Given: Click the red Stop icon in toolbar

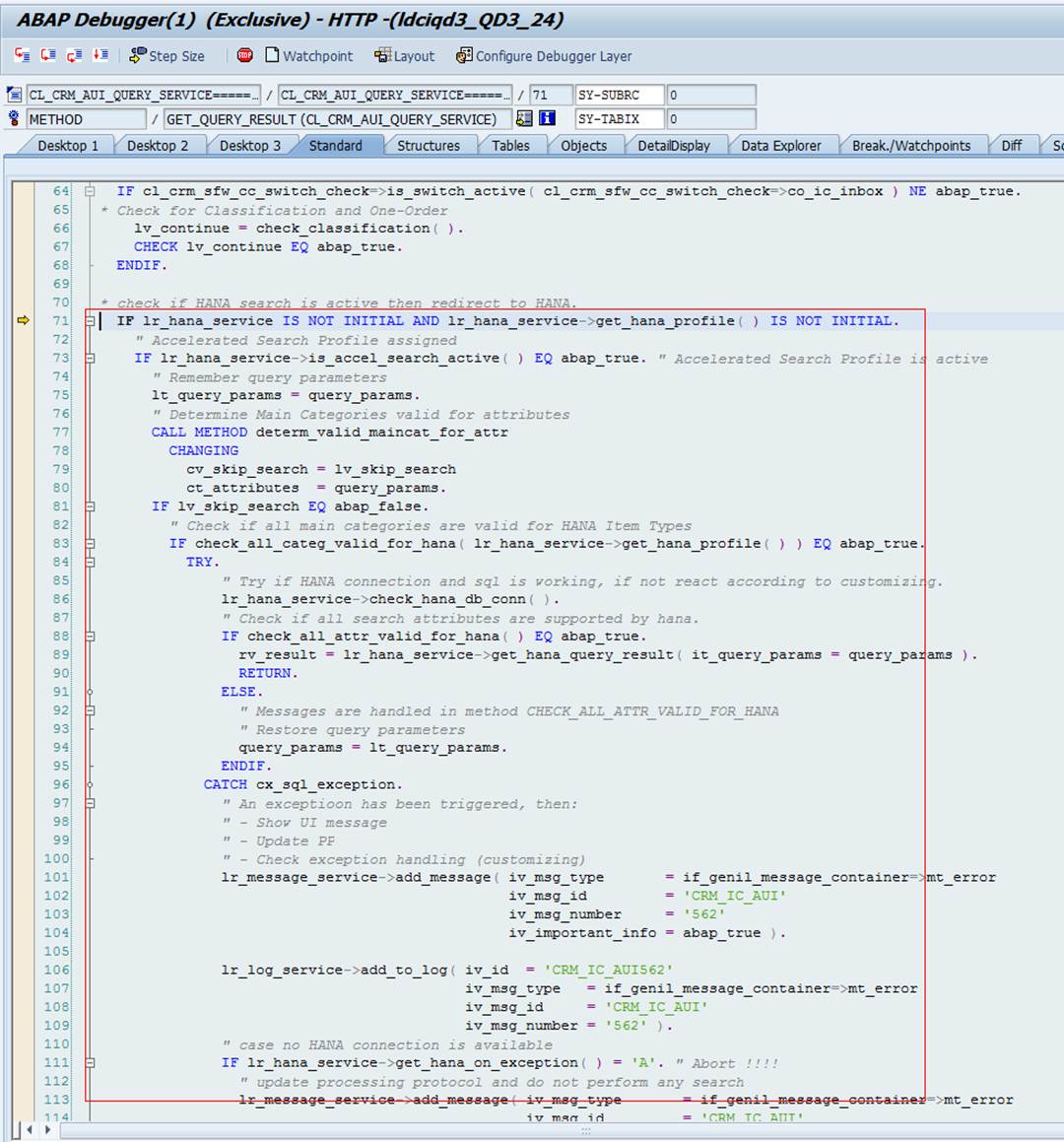Looking at the screenshot, I should coord(244,55).
